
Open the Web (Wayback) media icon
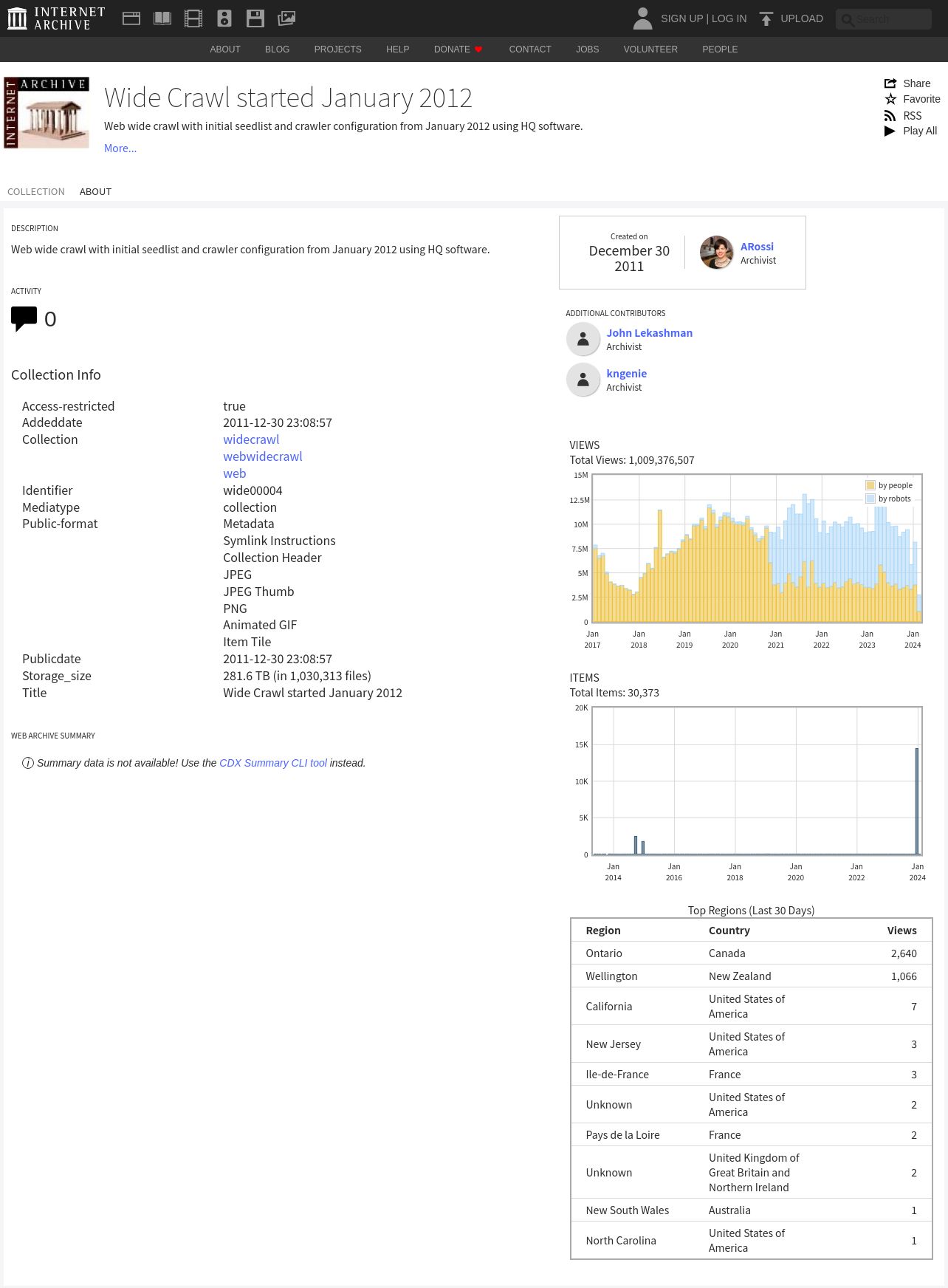[x=131, y=18]
